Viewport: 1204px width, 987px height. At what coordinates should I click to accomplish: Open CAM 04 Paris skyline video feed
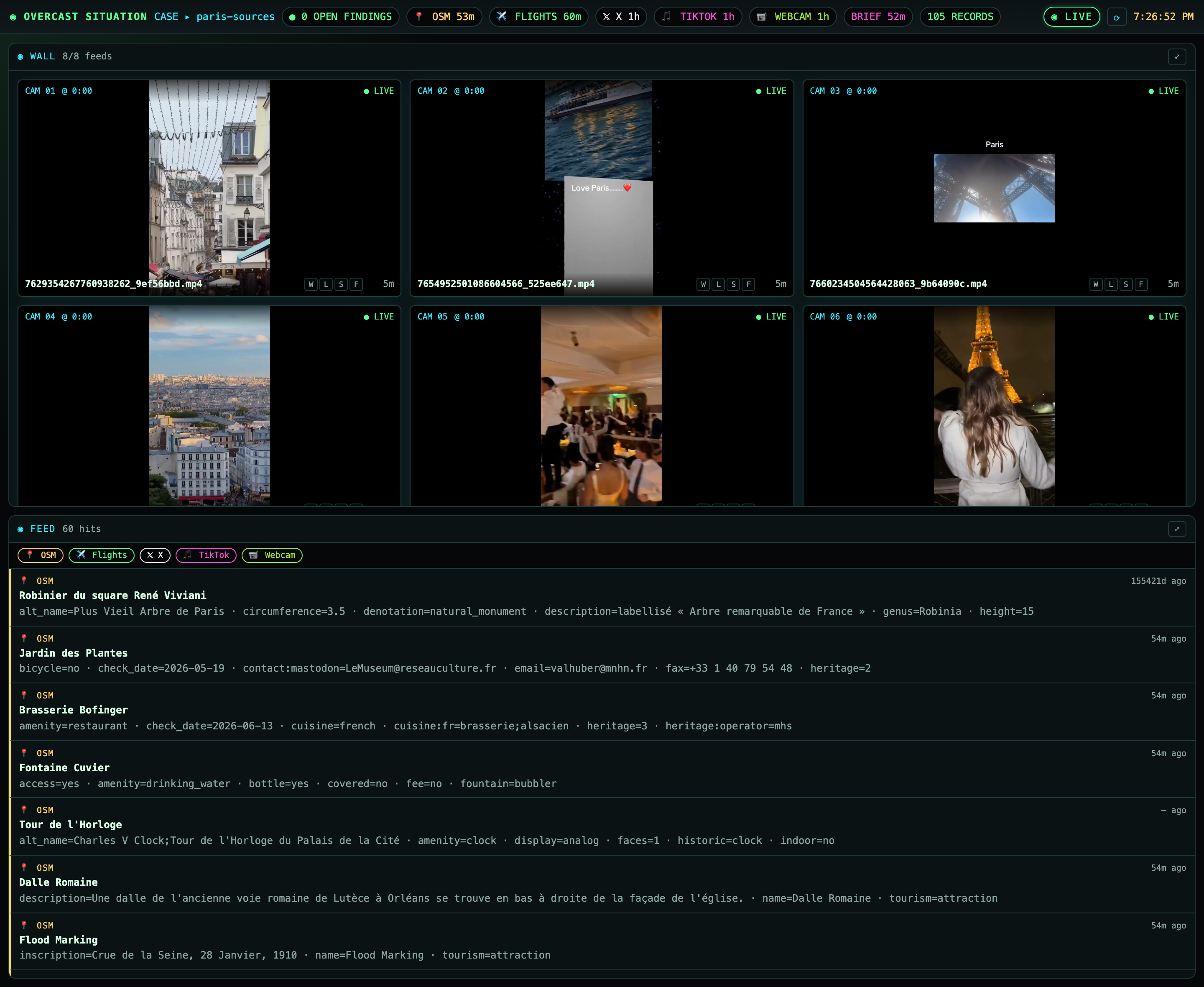(x=209, y=406)
